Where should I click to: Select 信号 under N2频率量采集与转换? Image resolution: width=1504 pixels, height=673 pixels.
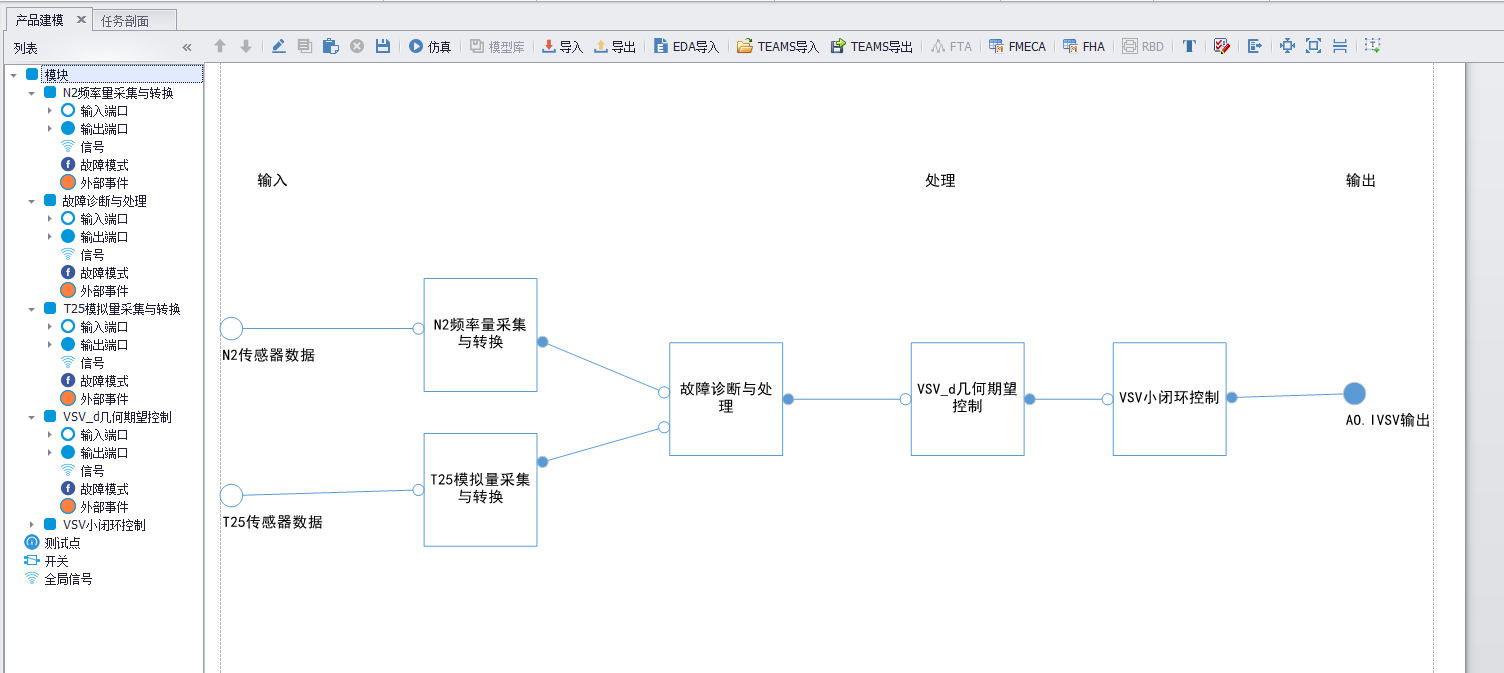point(92,147)
